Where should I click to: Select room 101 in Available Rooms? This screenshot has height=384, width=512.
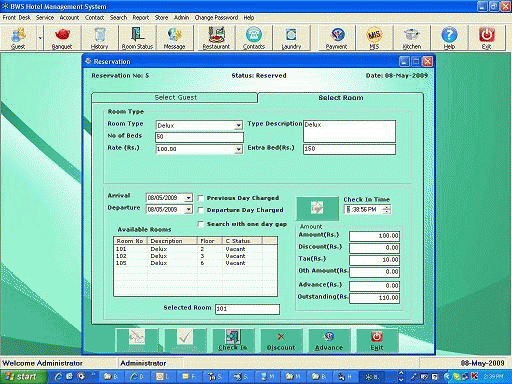pyautogui.click(x=195, y=249)
